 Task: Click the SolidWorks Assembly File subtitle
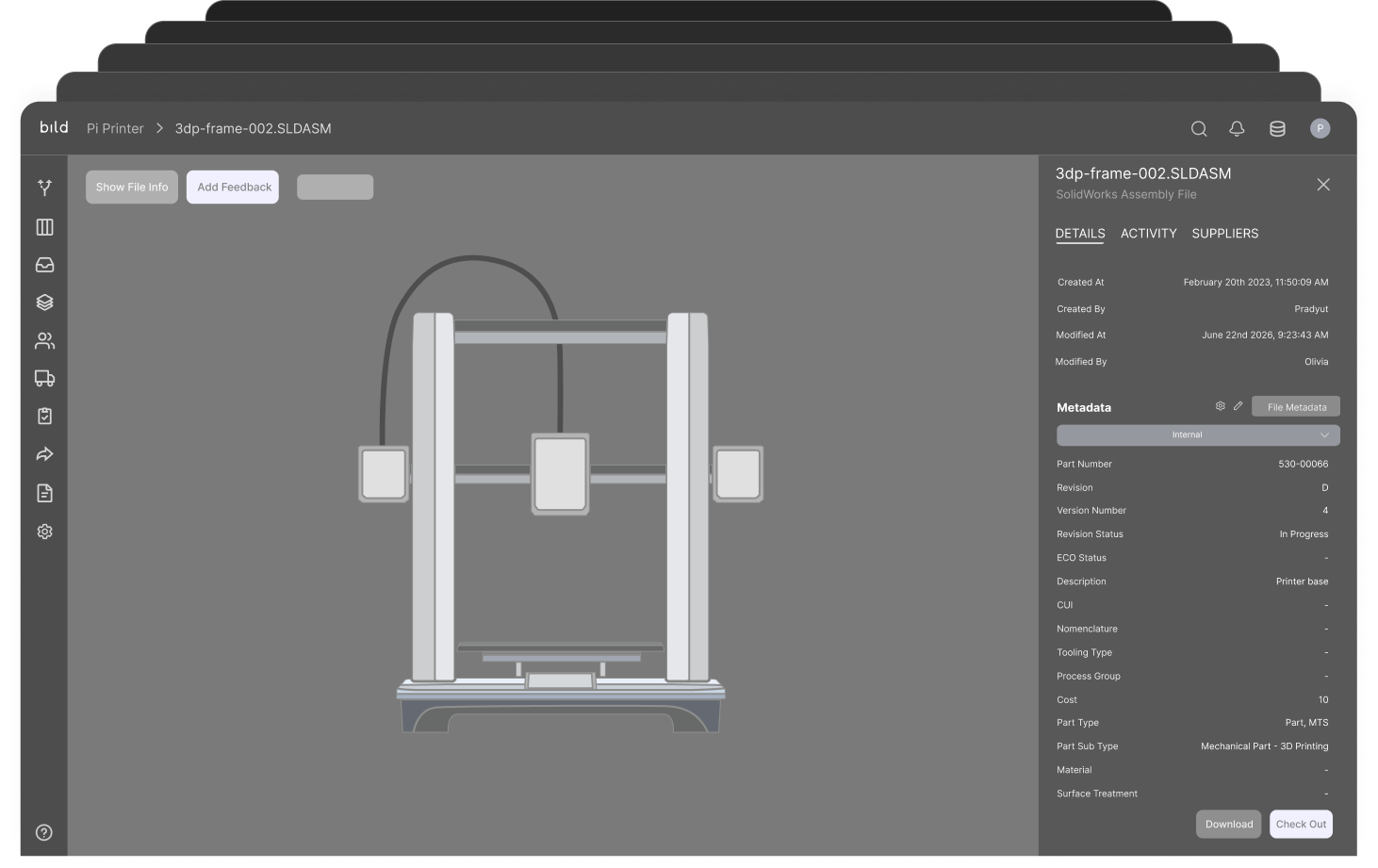point(1125,194)
